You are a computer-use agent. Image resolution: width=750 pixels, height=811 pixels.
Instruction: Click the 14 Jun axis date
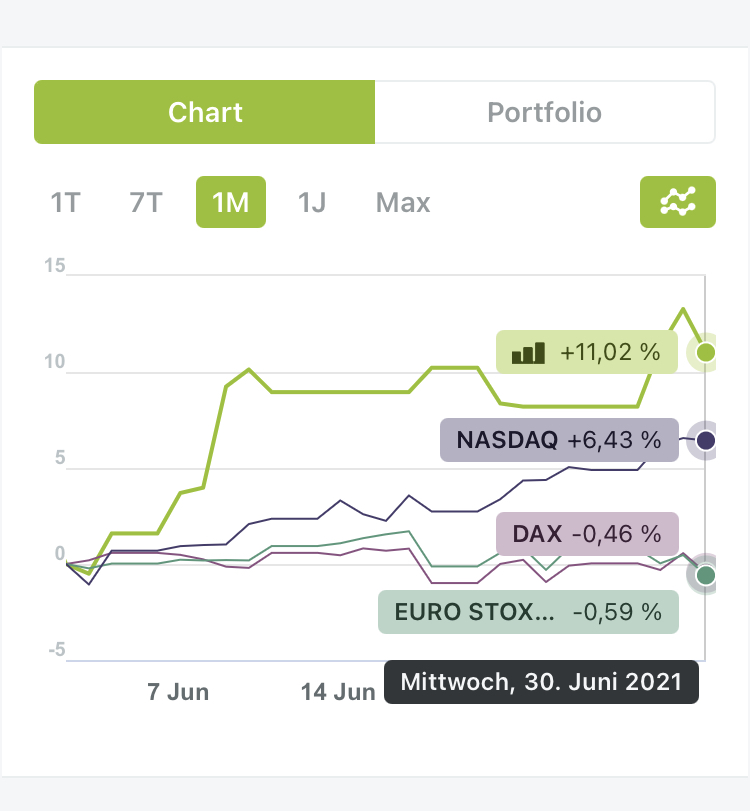click(338, 691)
